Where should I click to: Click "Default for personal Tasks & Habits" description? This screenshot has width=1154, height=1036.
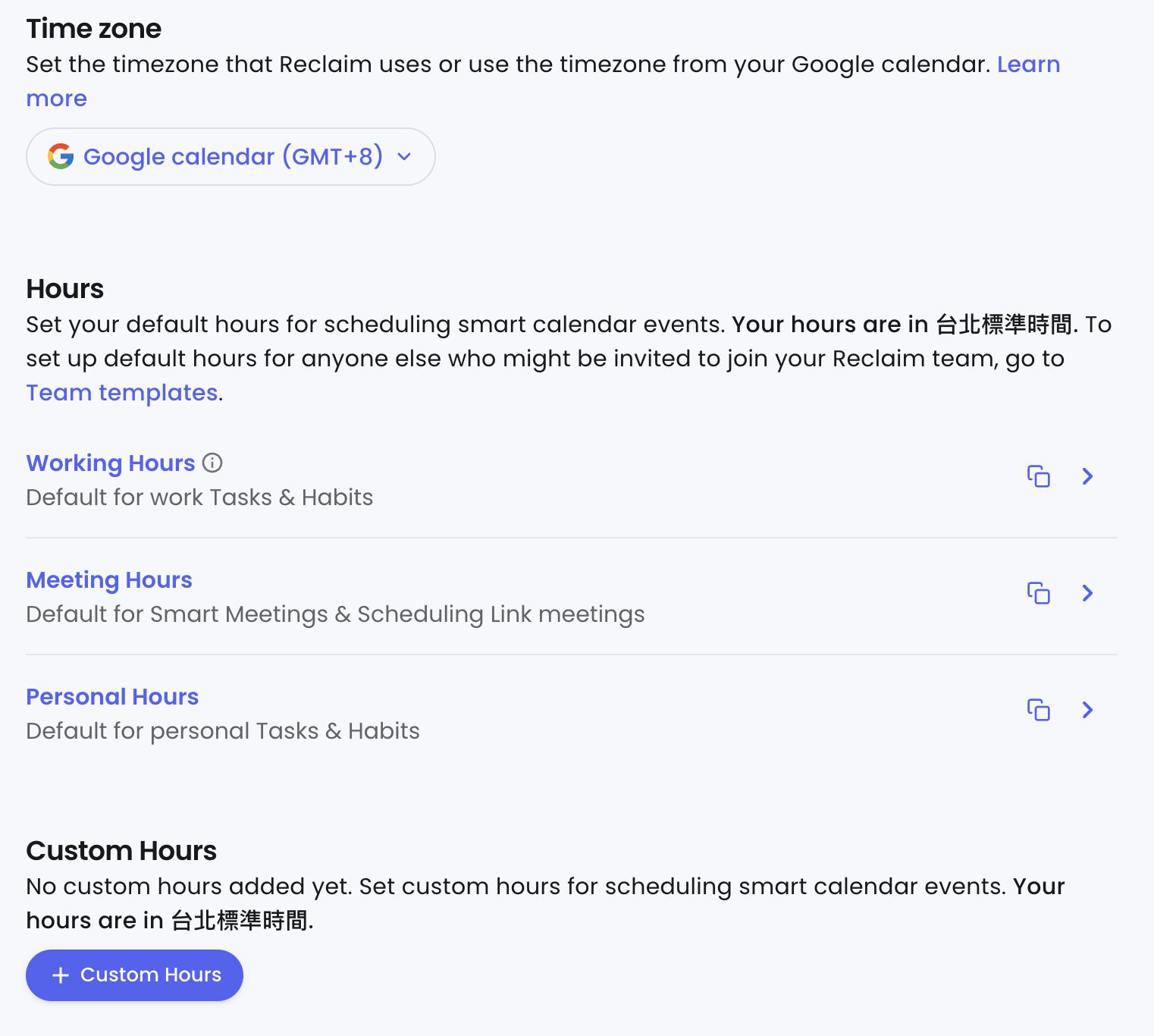click(223, 731)
